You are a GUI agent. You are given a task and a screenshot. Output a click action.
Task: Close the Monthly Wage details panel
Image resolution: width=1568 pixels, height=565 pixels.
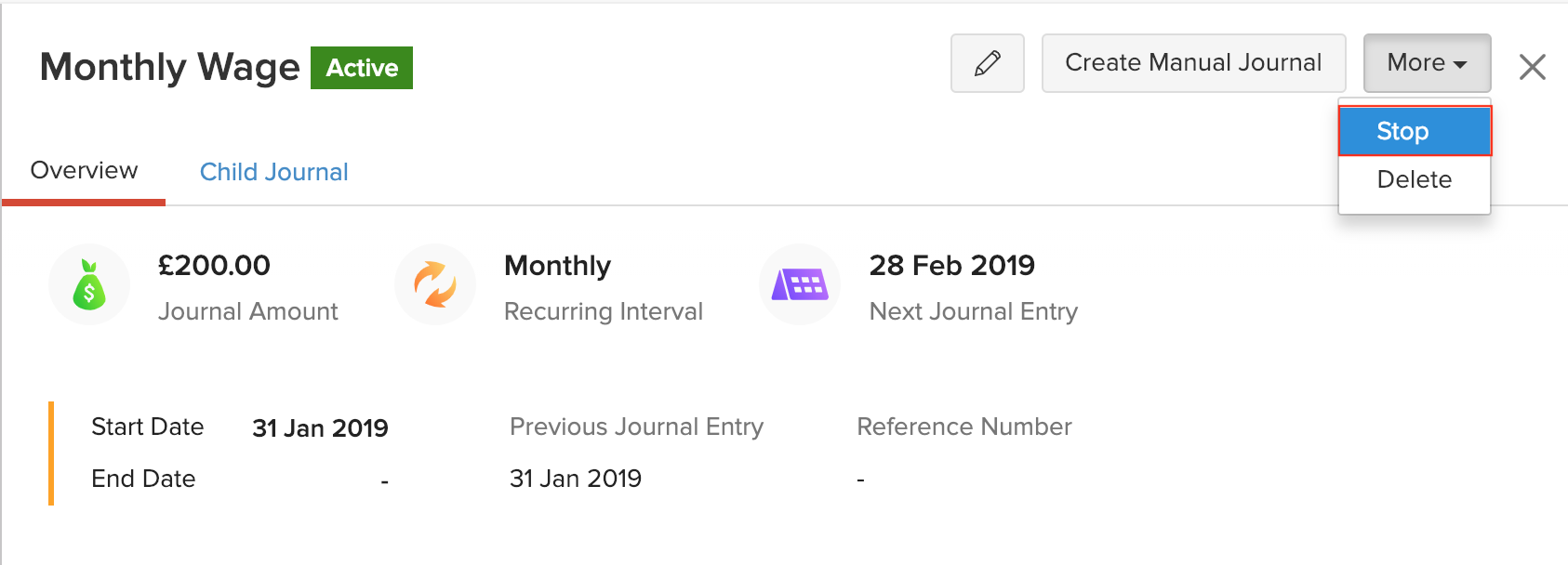point(1532,67)
